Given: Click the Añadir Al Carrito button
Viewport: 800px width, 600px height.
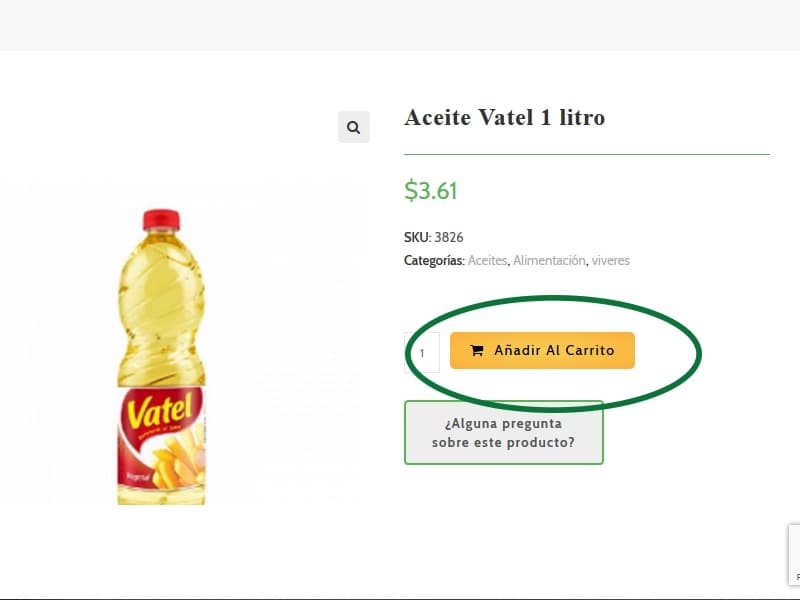Looking at the screenshot, I should click(543, 350).
